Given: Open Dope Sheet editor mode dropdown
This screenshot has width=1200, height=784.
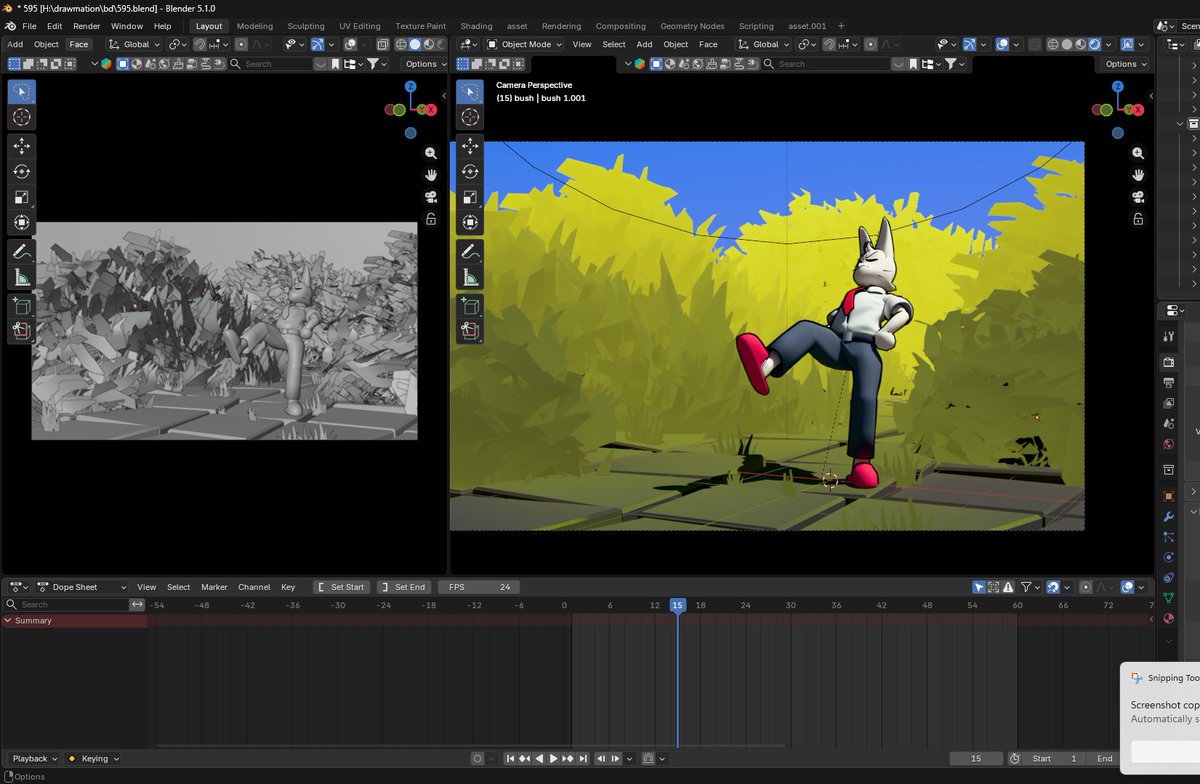Looking at the screenshot, I should (82, 587).
